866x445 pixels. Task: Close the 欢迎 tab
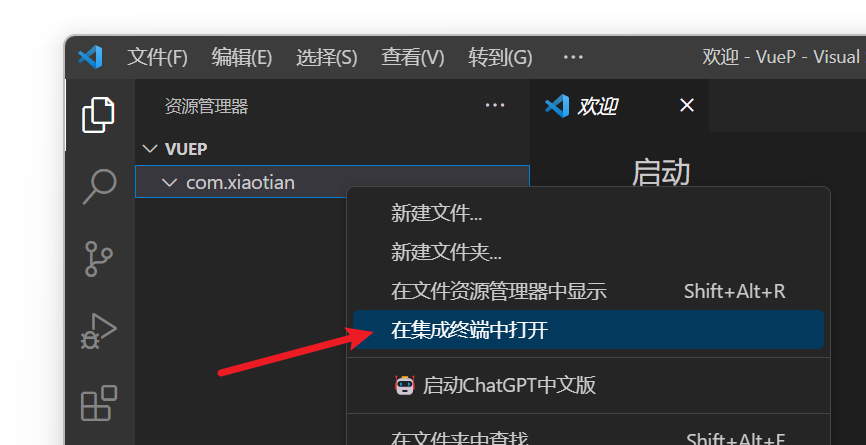coord(687,105)
